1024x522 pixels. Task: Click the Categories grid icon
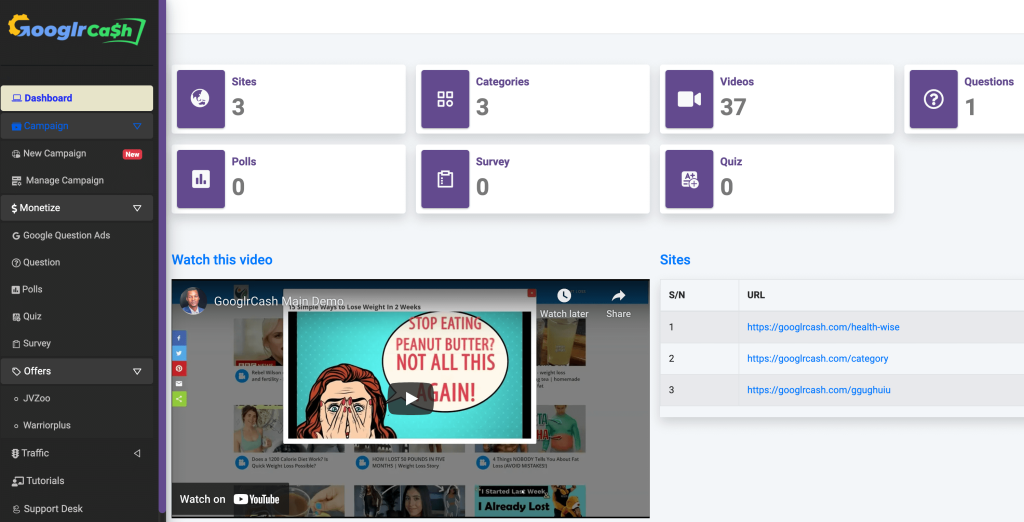tap(445, 99)
